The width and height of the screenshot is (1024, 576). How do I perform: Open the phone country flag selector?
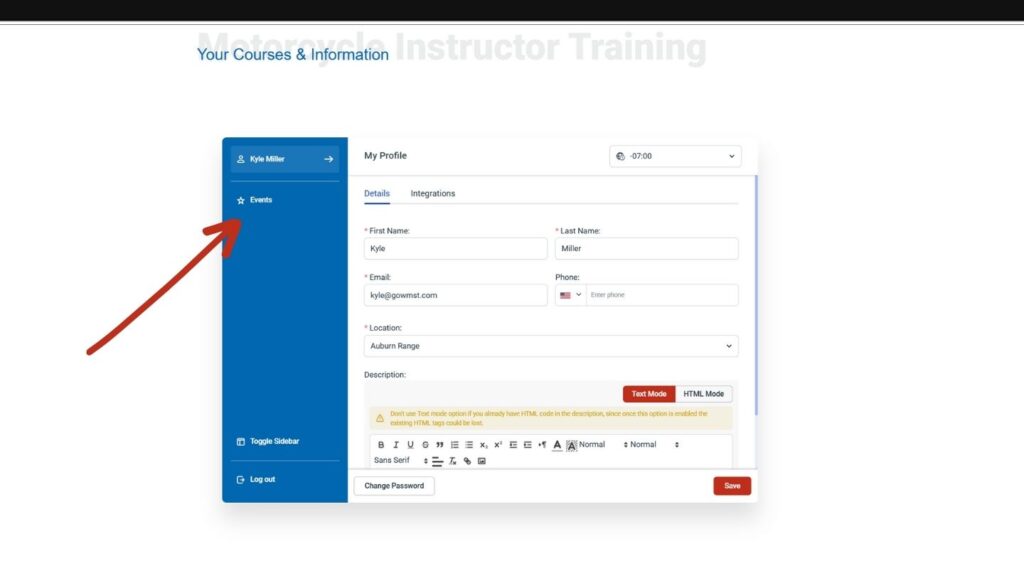coord(570,295)
